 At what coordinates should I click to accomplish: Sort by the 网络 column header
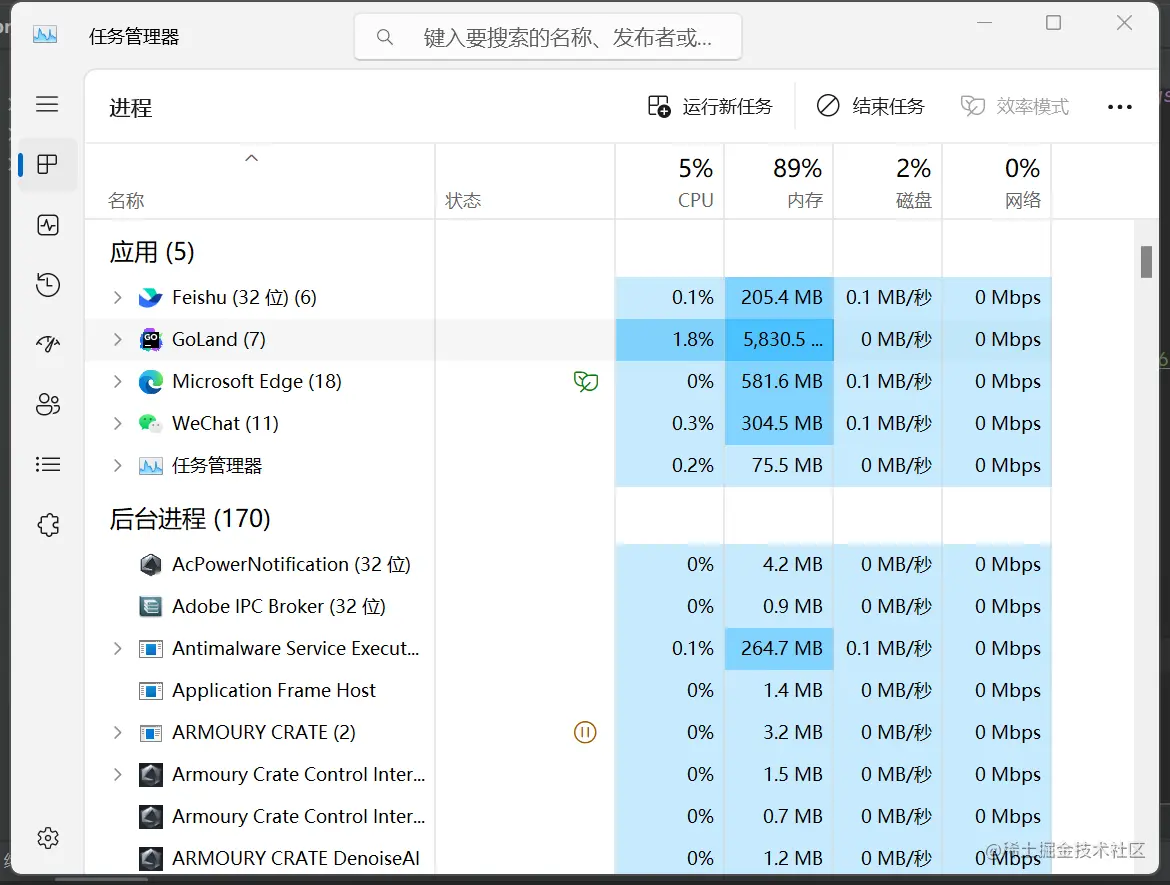[x=996, y=182]
